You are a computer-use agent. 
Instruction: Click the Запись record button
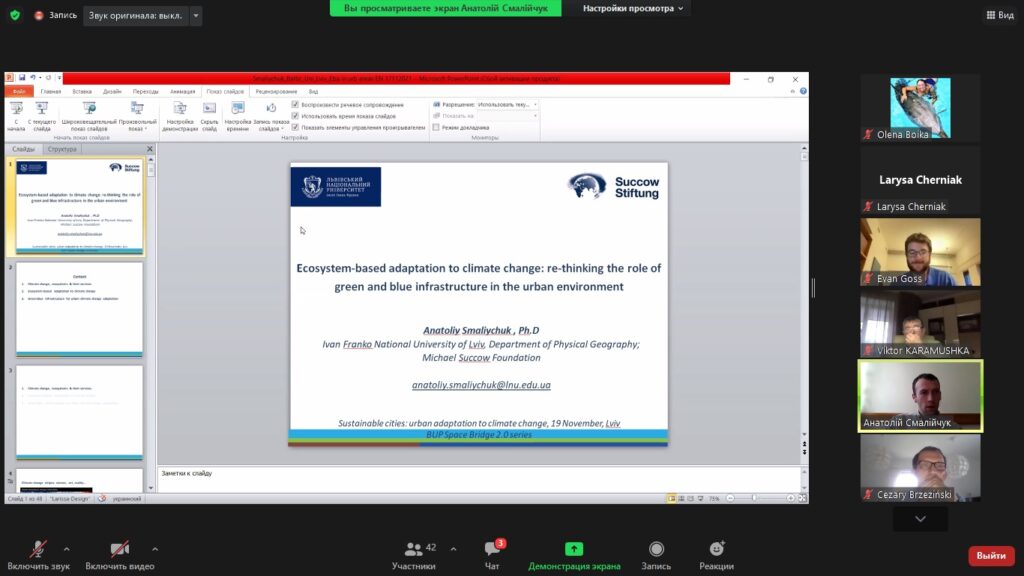(656, 555)
